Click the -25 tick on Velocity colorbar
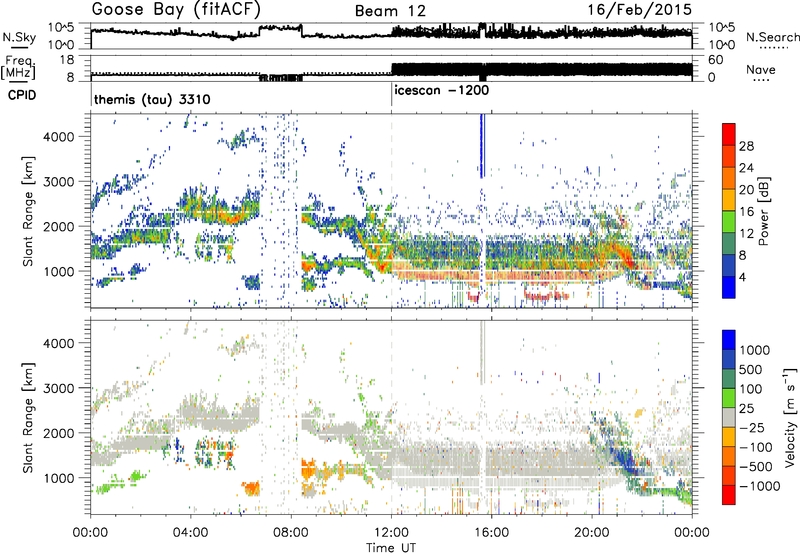This screenshot has height=554, width=800. click(x=752, y=428)
